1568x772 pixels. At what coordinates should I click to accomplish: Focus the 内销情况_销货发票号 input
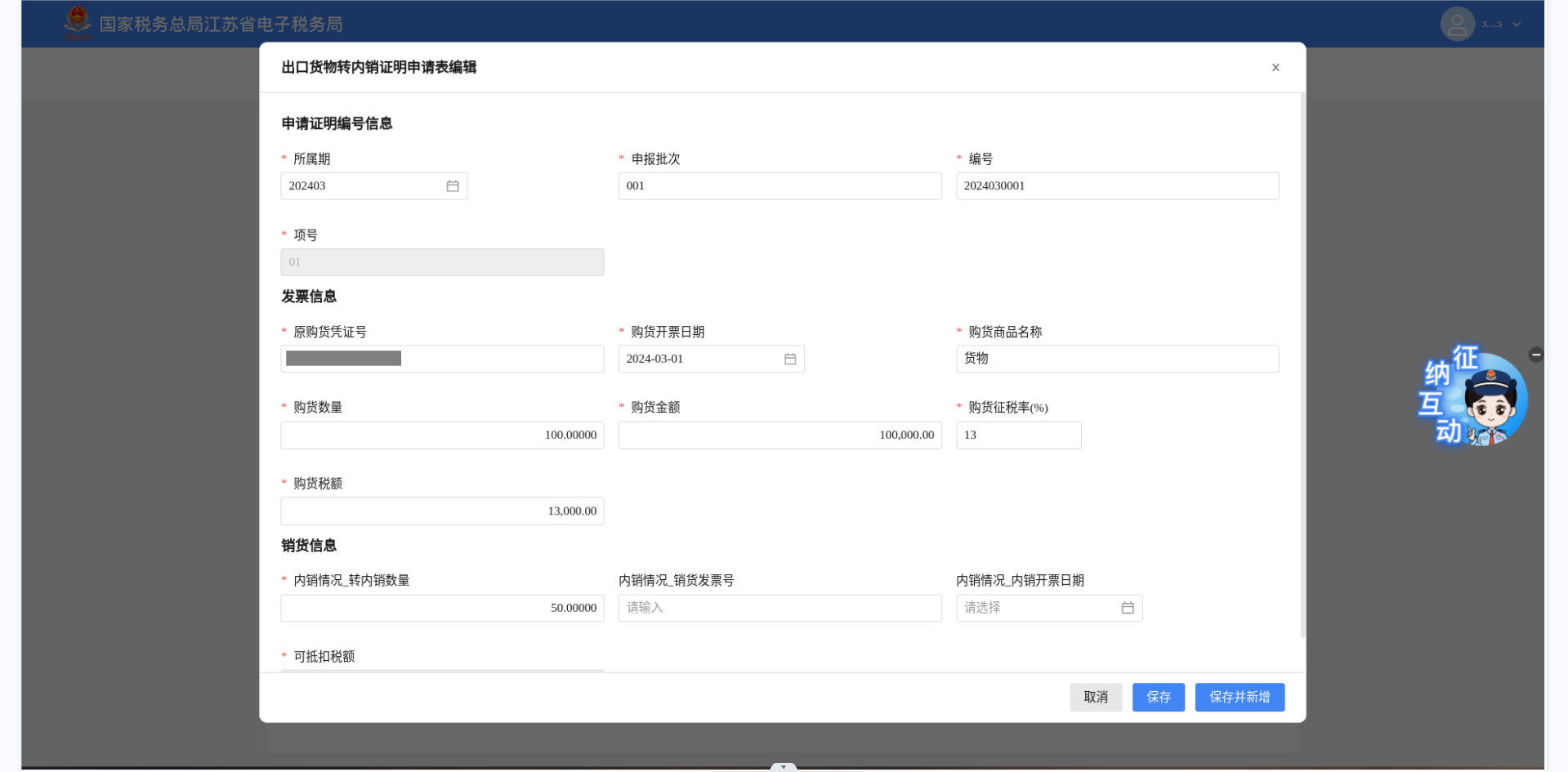[x=779, y=608]
